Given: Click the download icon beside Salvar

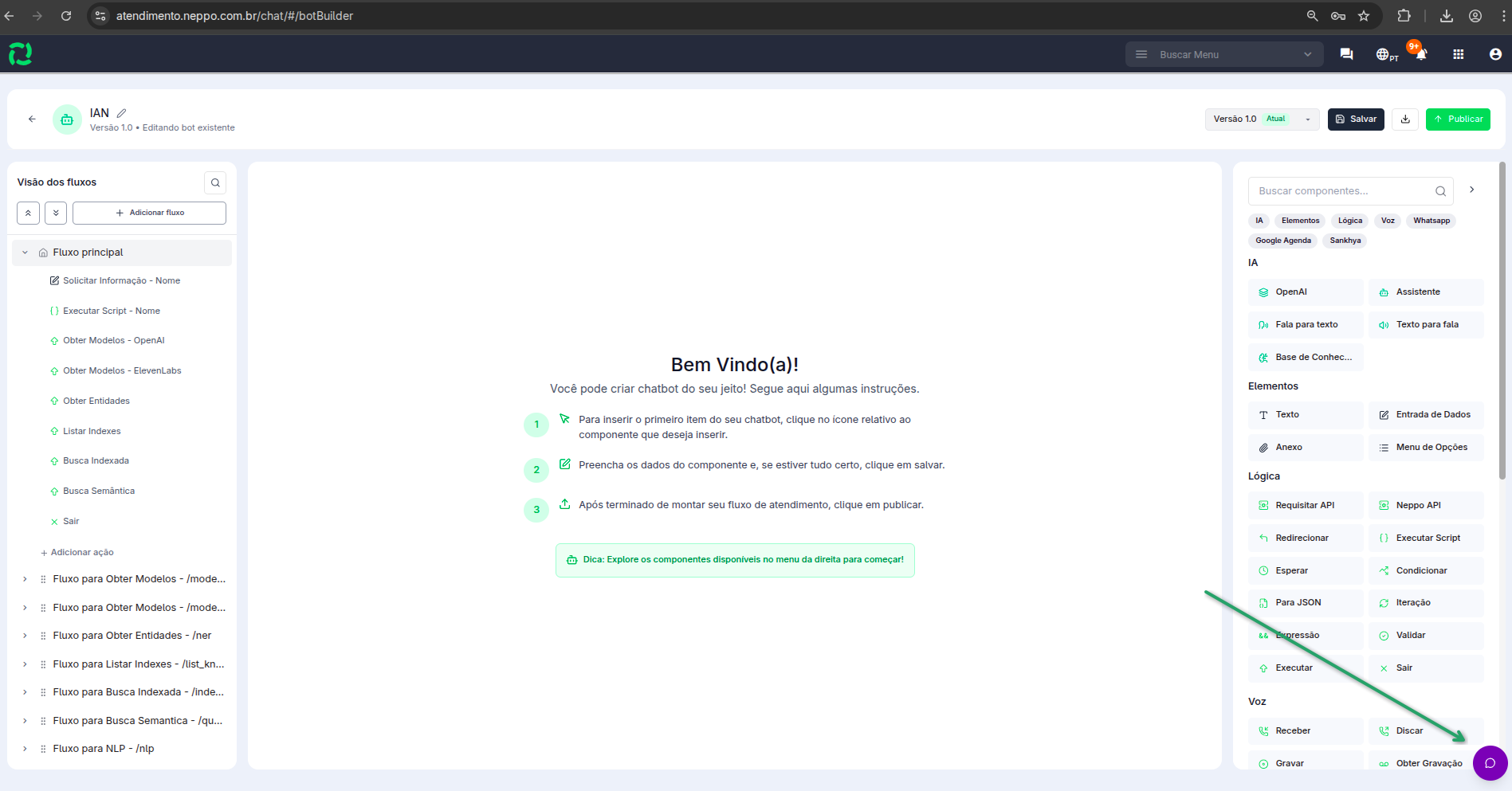Looking at the screenshot, I should point(1405,119).
